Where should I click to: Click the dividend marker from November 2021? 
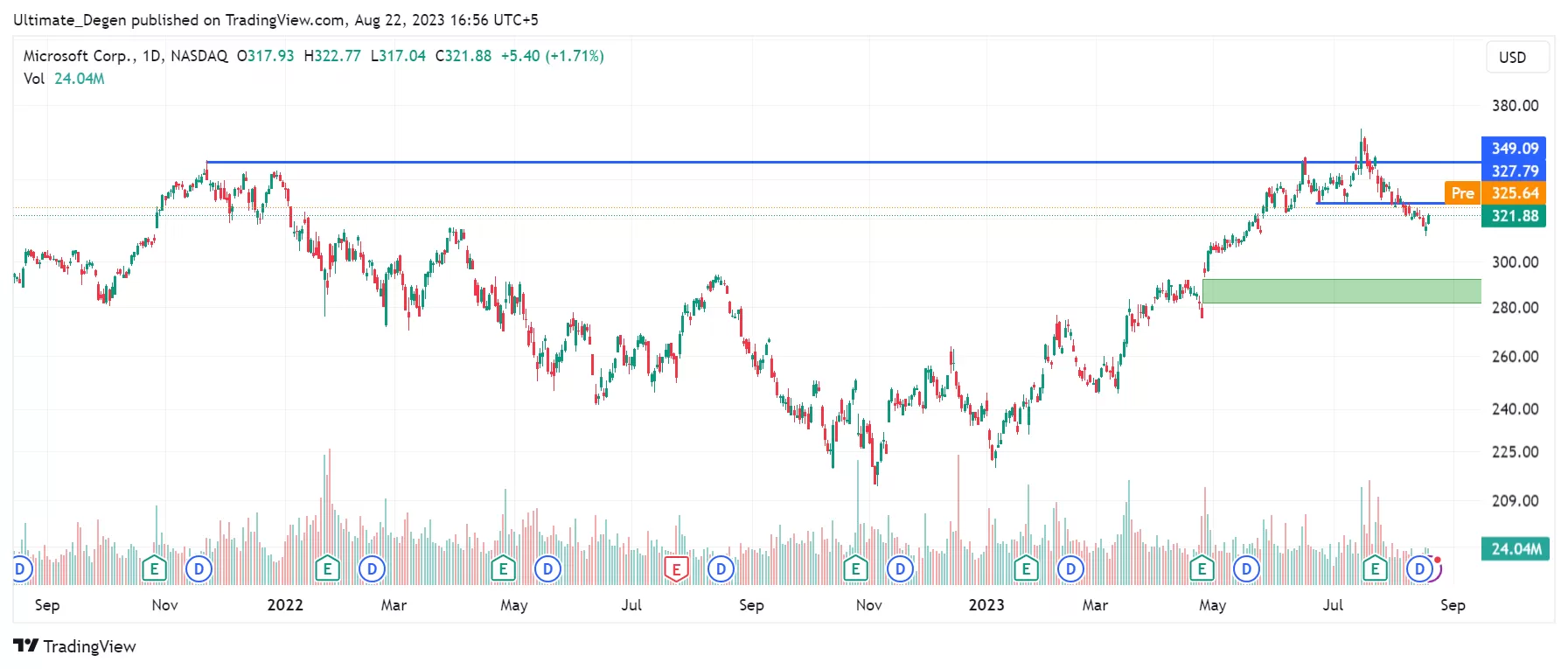pos(199,569)
